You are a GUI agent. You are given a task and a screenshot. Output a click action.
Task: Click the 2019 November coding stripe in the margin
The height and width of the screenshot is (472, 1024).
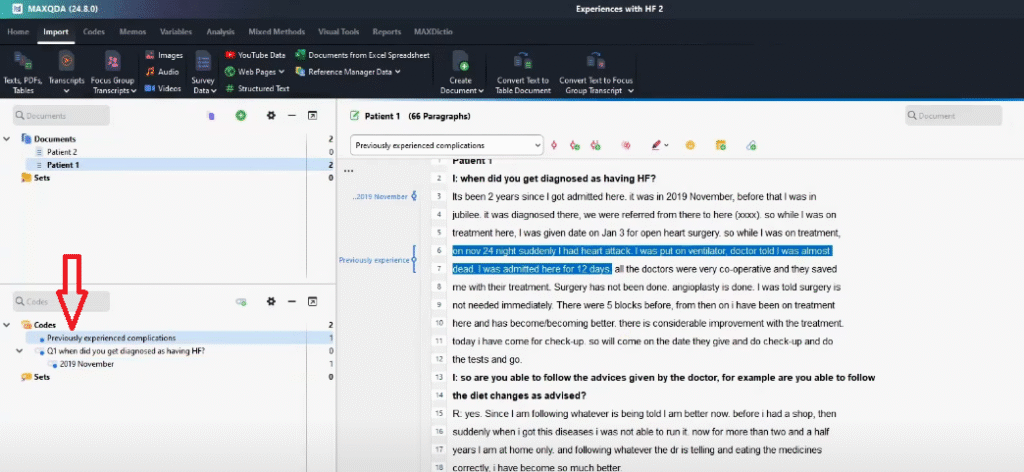413,196
